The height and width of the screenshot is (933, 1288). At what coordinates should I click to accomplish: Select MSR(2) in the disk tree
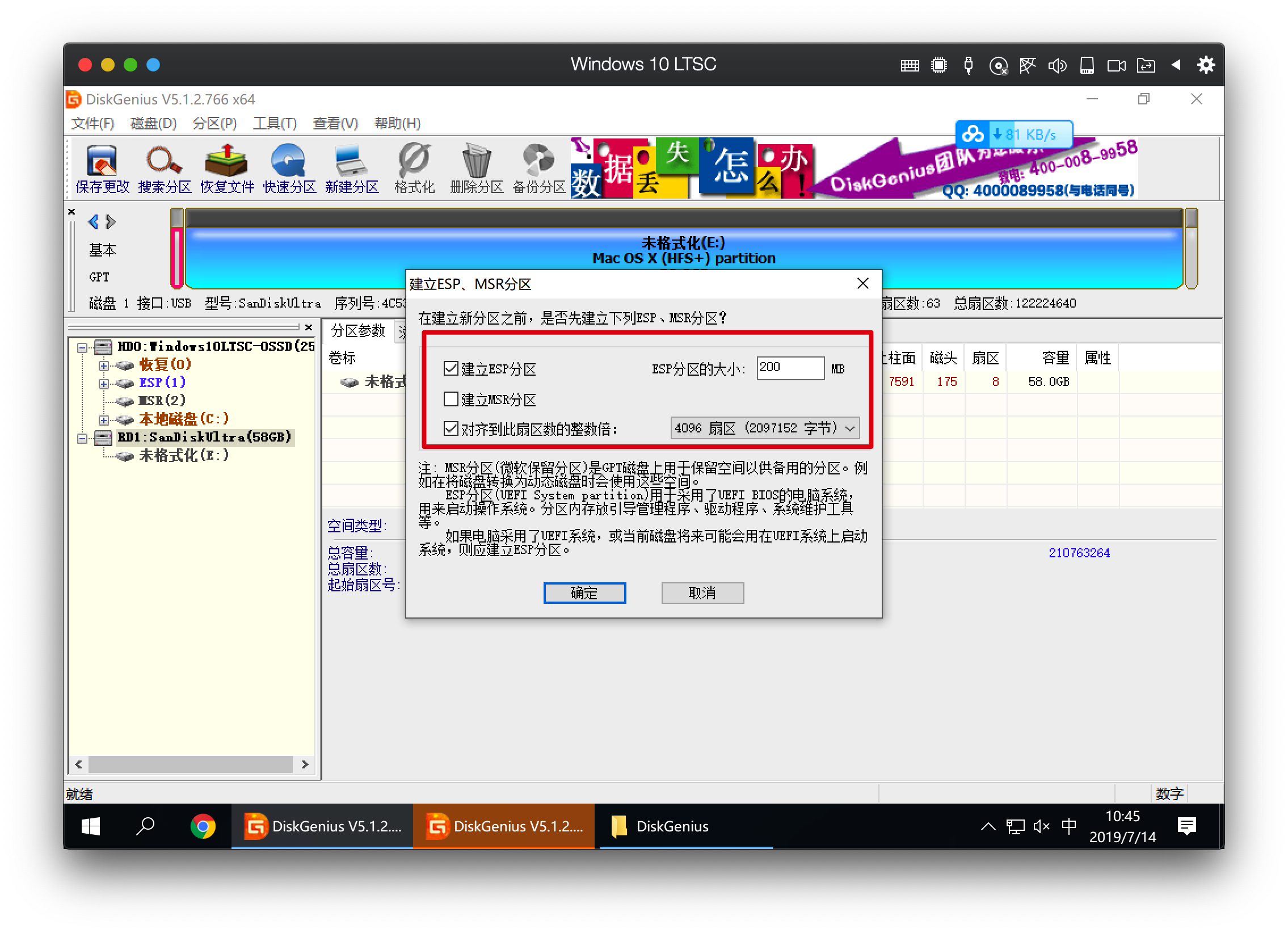click(x=162, y=401)
